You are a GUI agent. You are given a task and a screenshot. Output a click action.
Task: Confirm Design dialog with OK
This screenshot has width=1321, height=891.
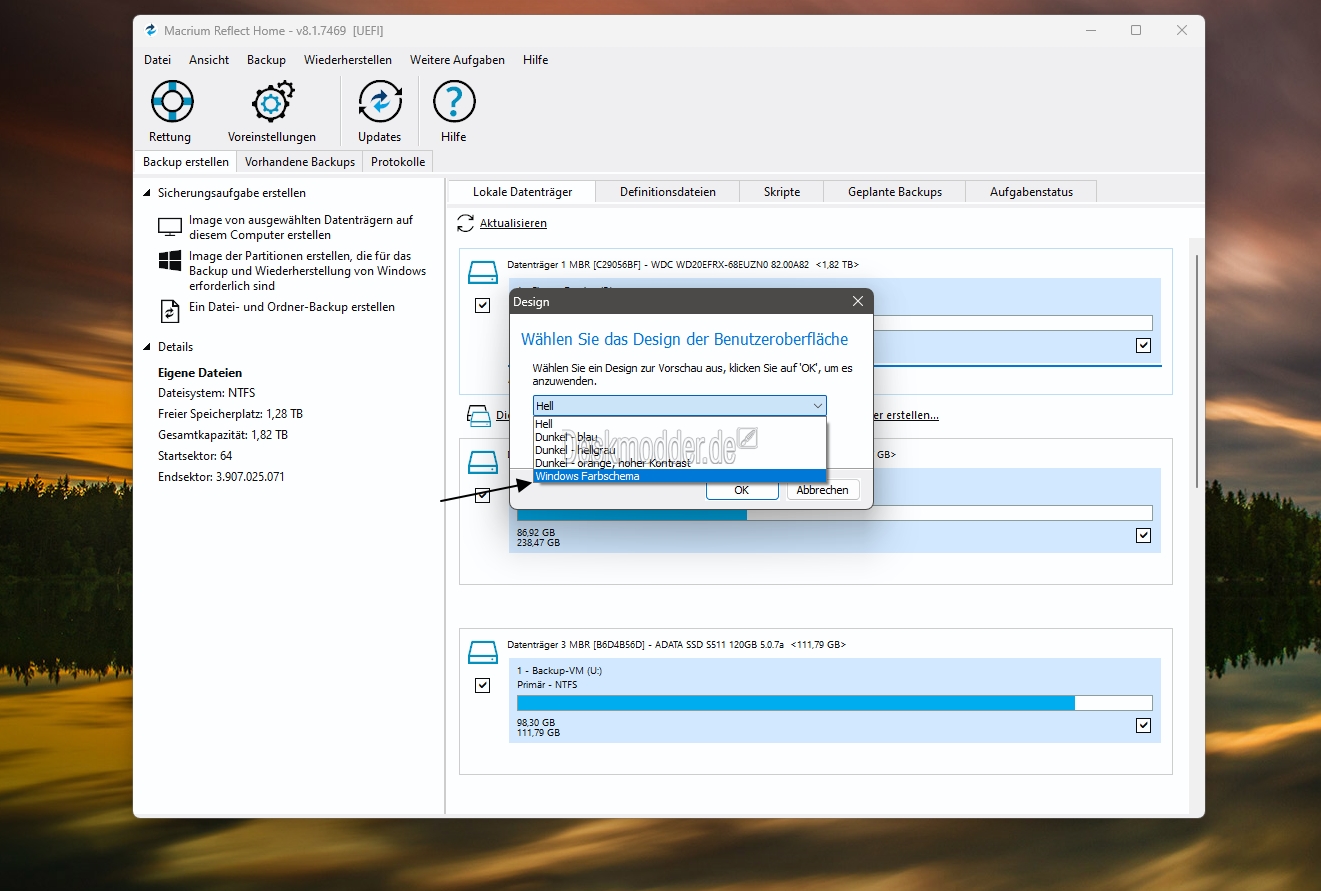[742, 490]
